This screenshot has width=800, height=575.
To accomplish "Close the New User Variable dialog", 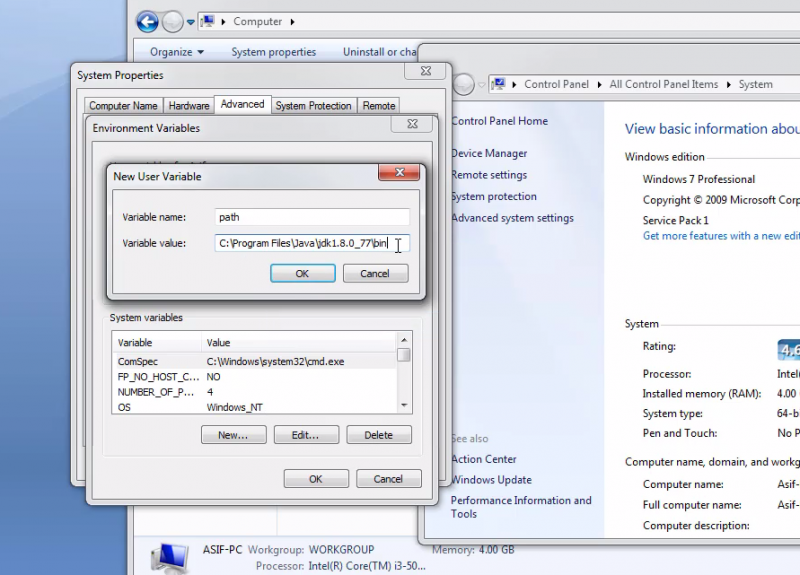I will coord(399,172).
